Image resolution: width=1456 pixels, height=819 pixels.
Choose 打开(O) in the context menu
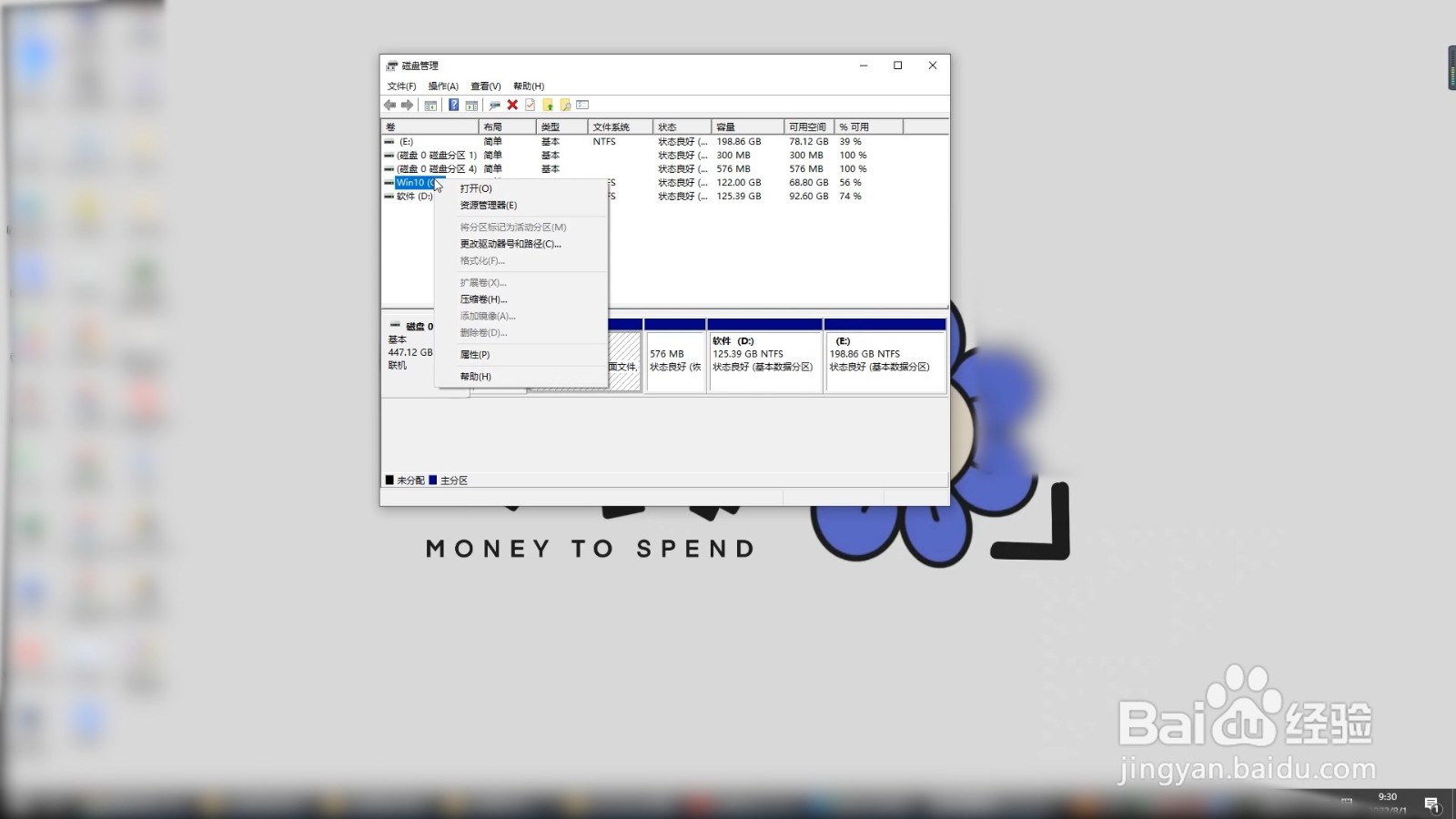521,188
